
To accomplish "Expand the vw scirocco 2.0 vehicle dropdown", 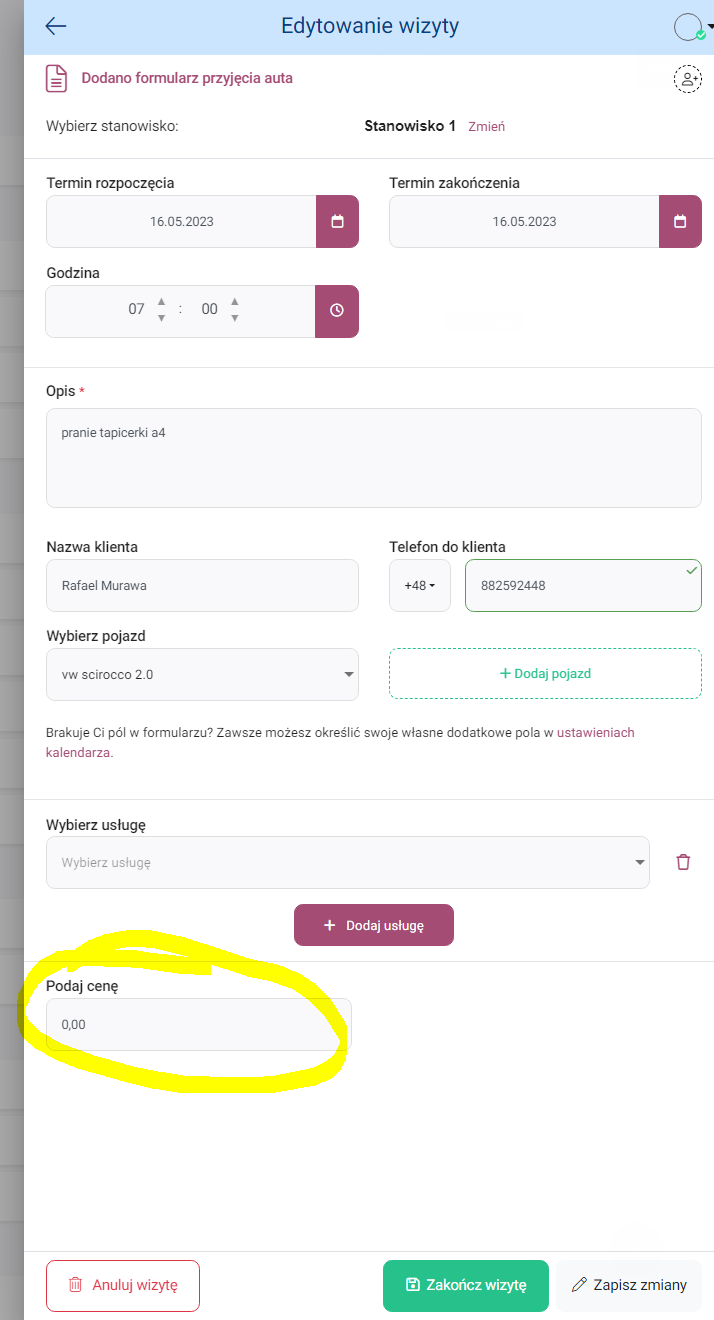I will tap(202, 674).
